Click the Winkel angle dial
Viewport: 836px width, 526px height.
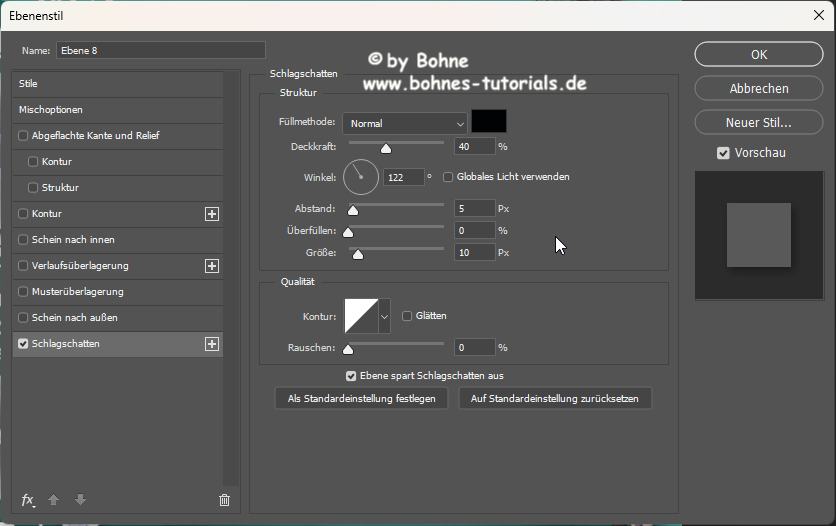(x=361, y=177)
